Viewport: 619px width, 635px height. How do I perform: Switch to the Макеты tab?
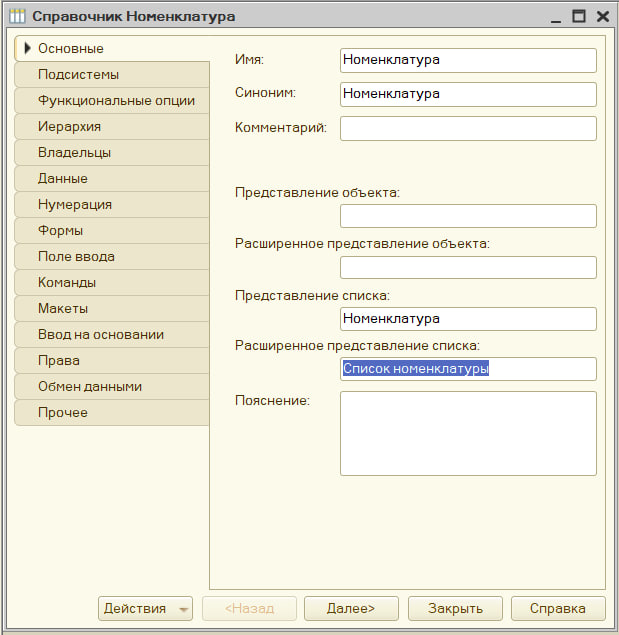(x=112, y=308)
